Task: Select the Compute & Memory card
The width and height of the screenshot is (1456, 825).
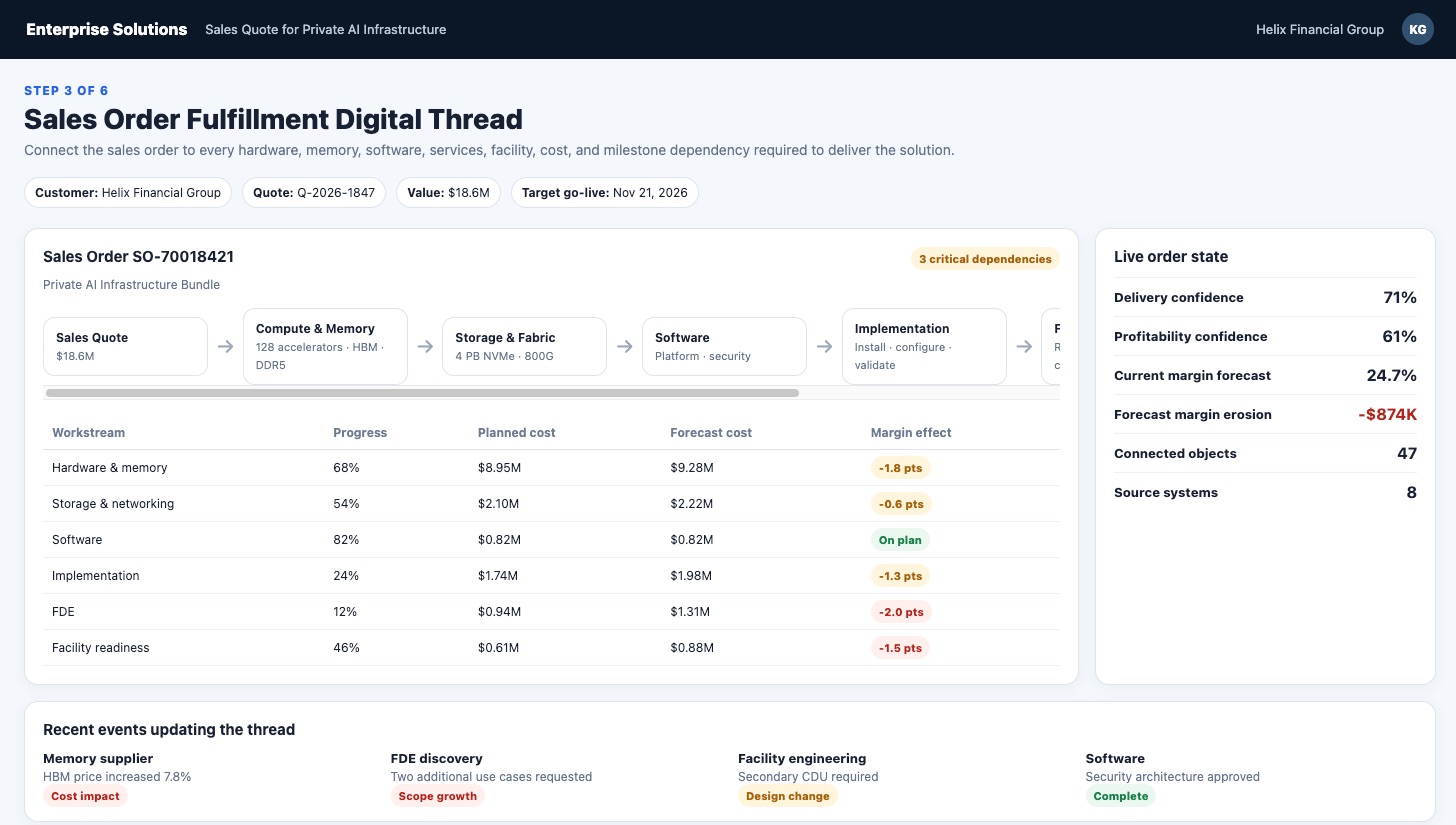Action: [x=325, y=347]
